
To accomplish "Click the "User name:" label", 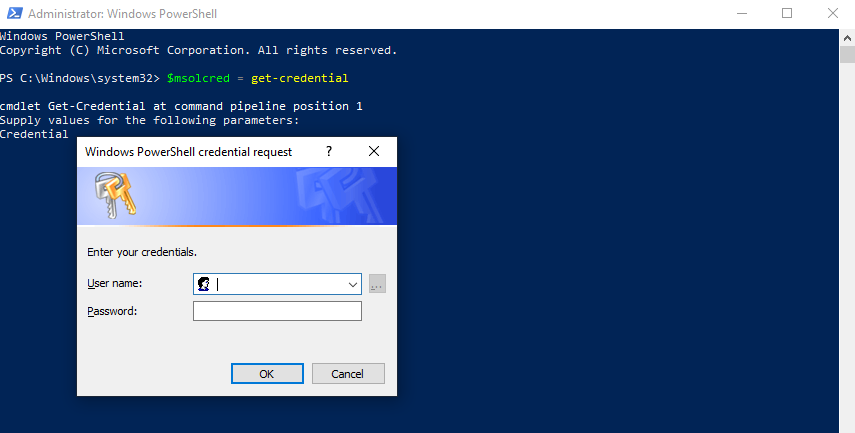I will pyautogui.click(x=115, y=284).
